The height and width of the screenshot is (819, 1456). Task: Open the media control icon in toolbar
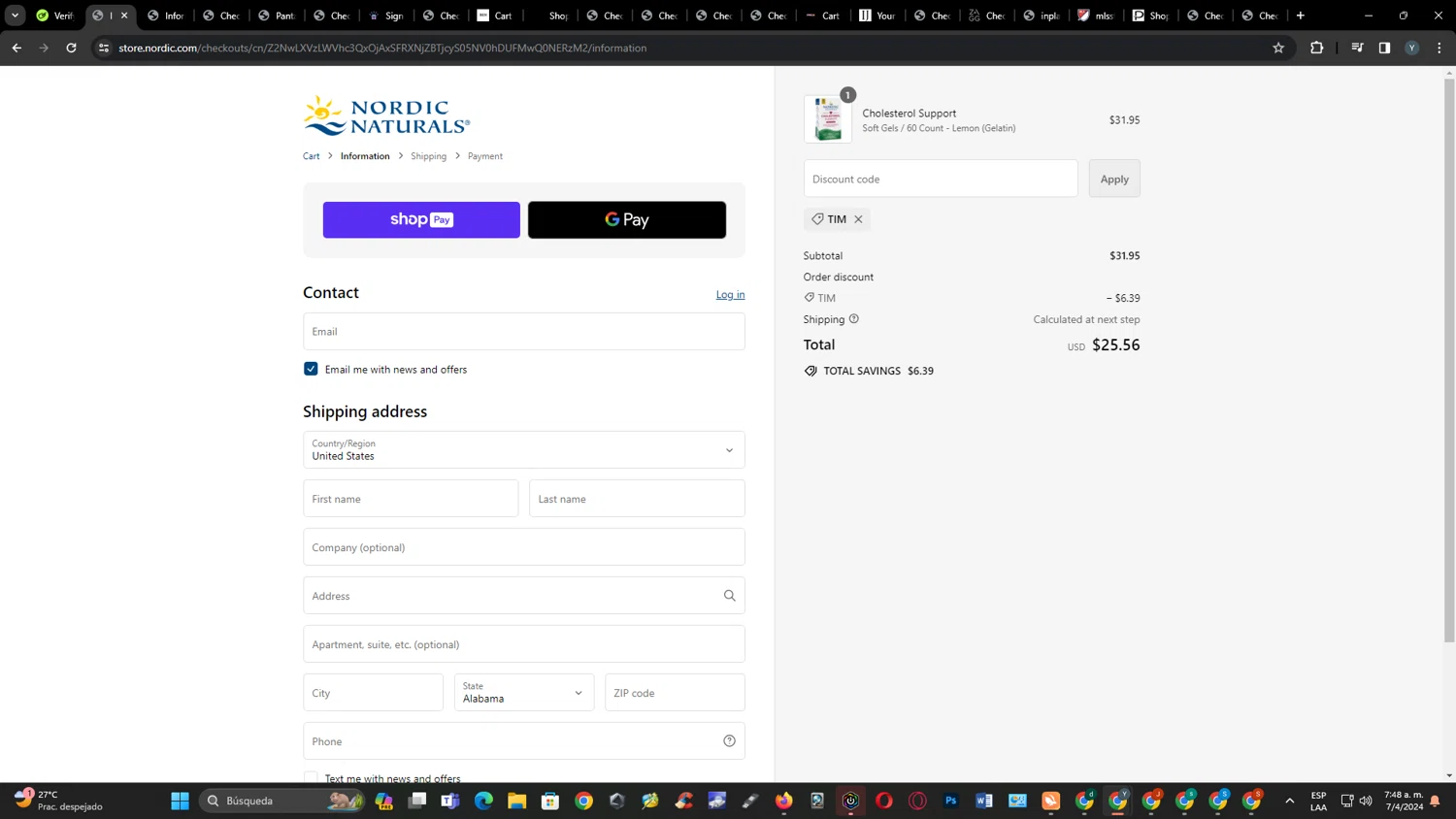[1357, 48]
